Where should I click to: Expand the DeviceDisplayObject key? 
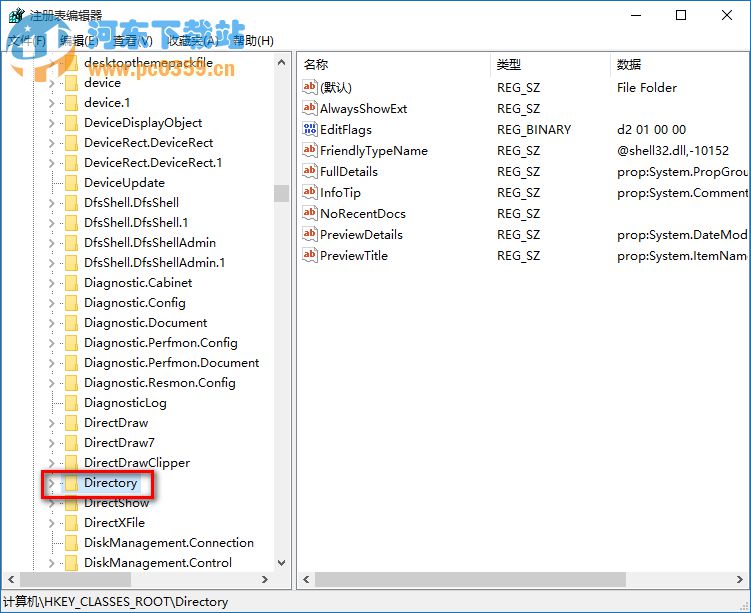[x=51, y=123]
